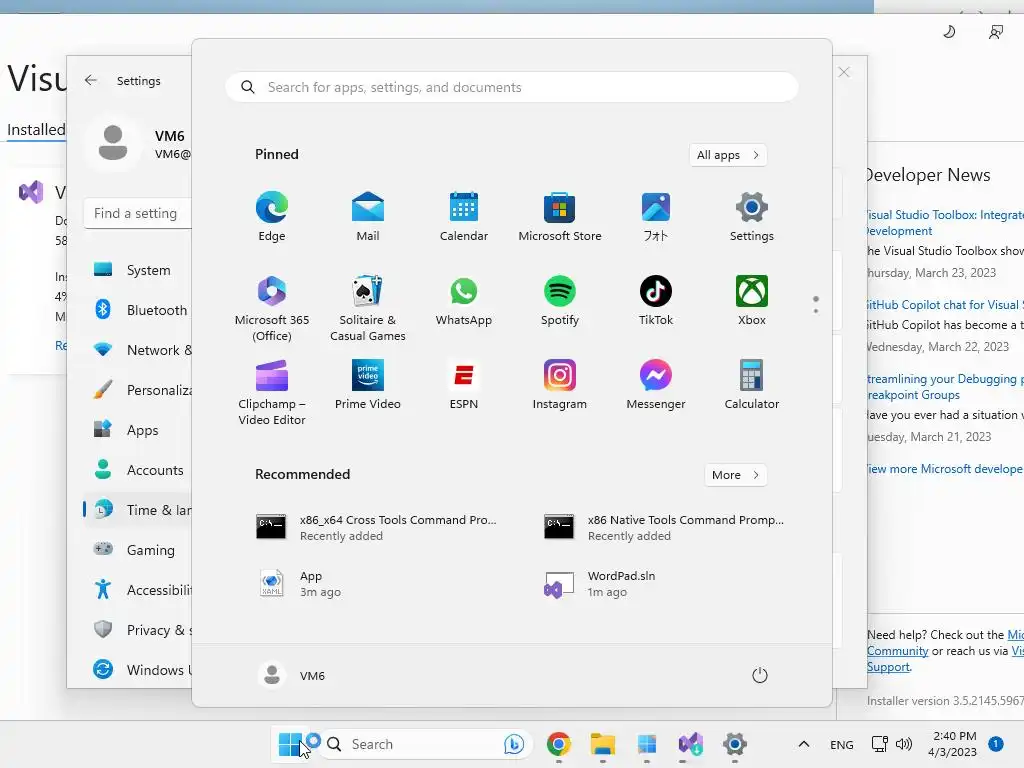Click ENG language indicator

pos(841,744)
